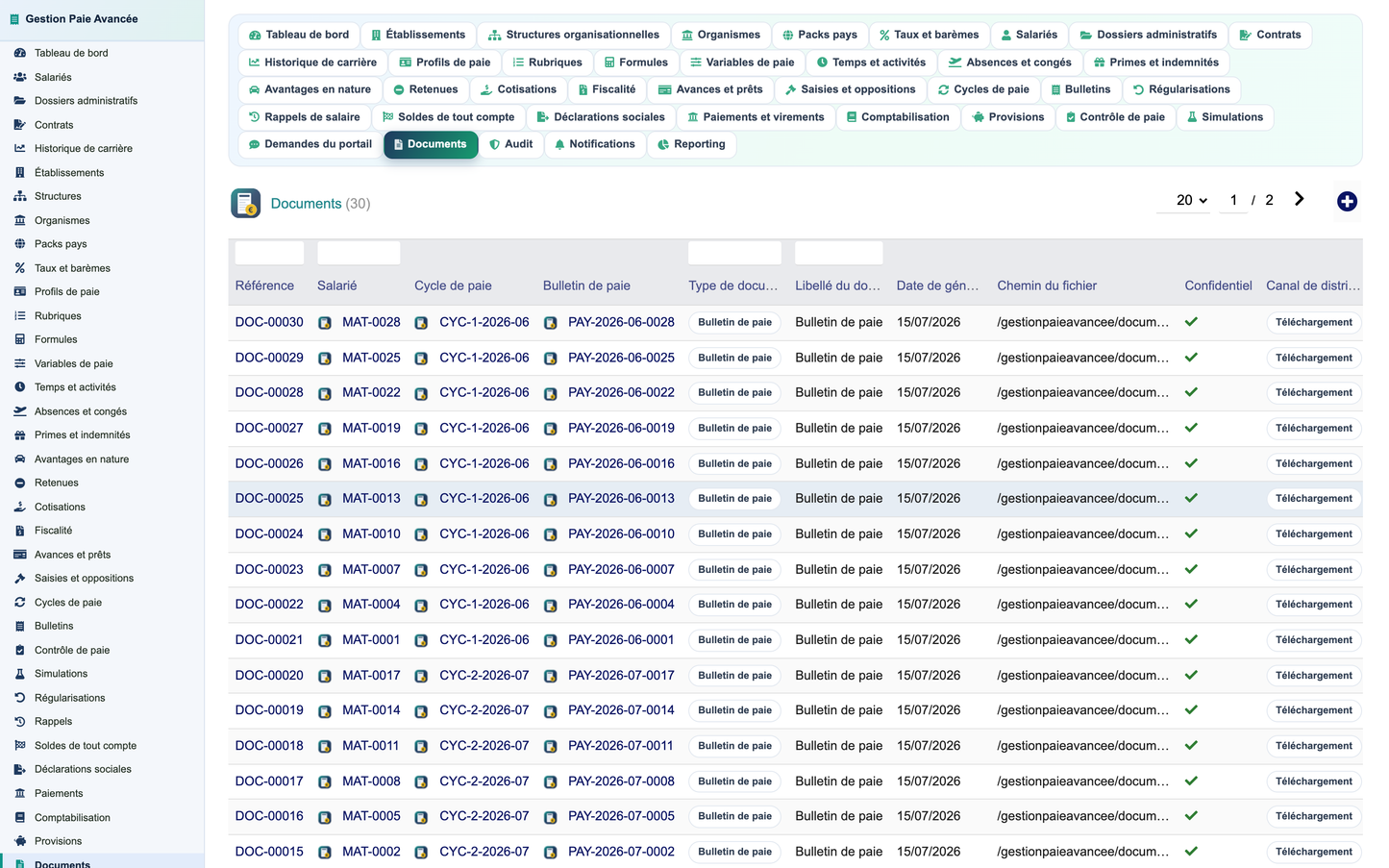Image resolution: width=1389 pixels, height=868 pixels.
Task: Click the Primes et indemnités gift icon in sidebar
Action: click(20, 435)
